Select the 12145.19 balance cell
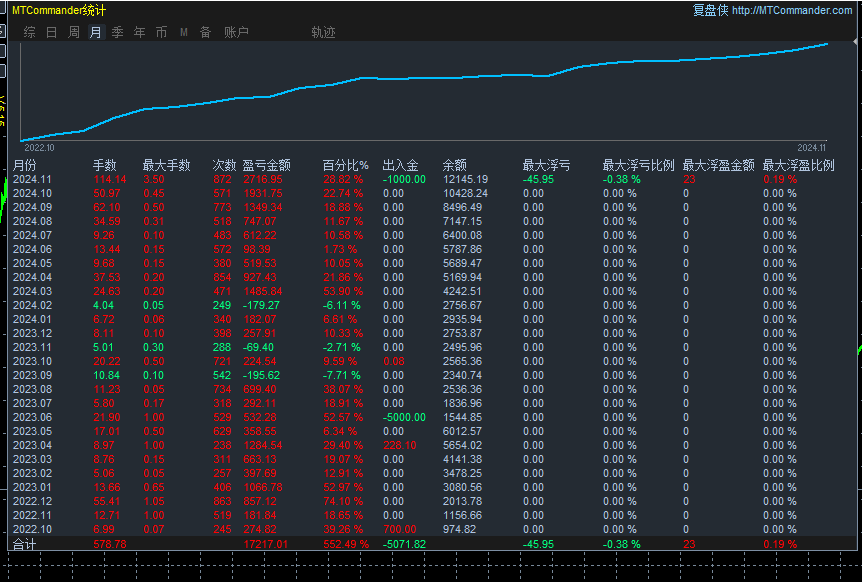 click(466, 179)
